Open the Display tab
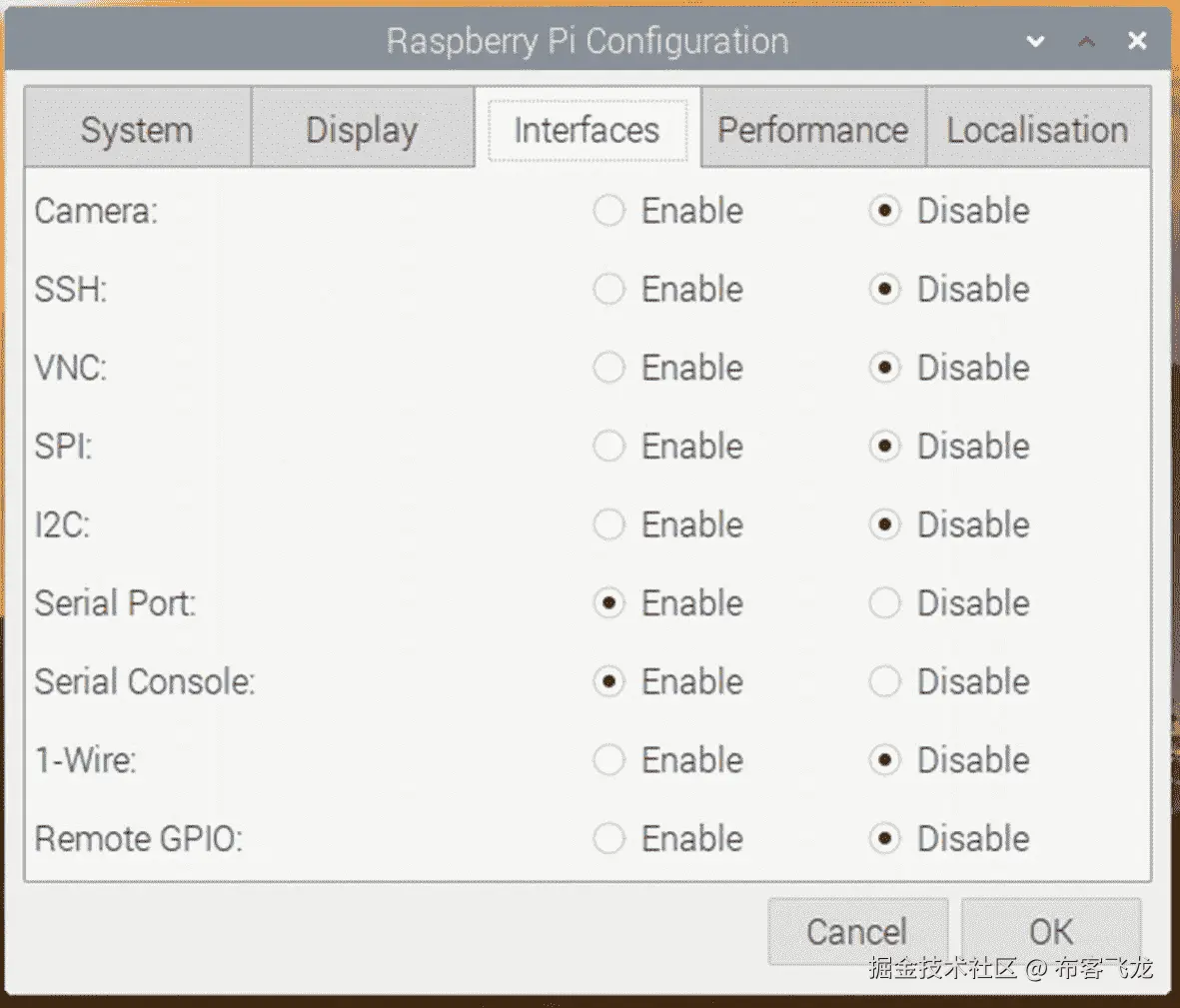The image size is (1180, 1008). 362,130
